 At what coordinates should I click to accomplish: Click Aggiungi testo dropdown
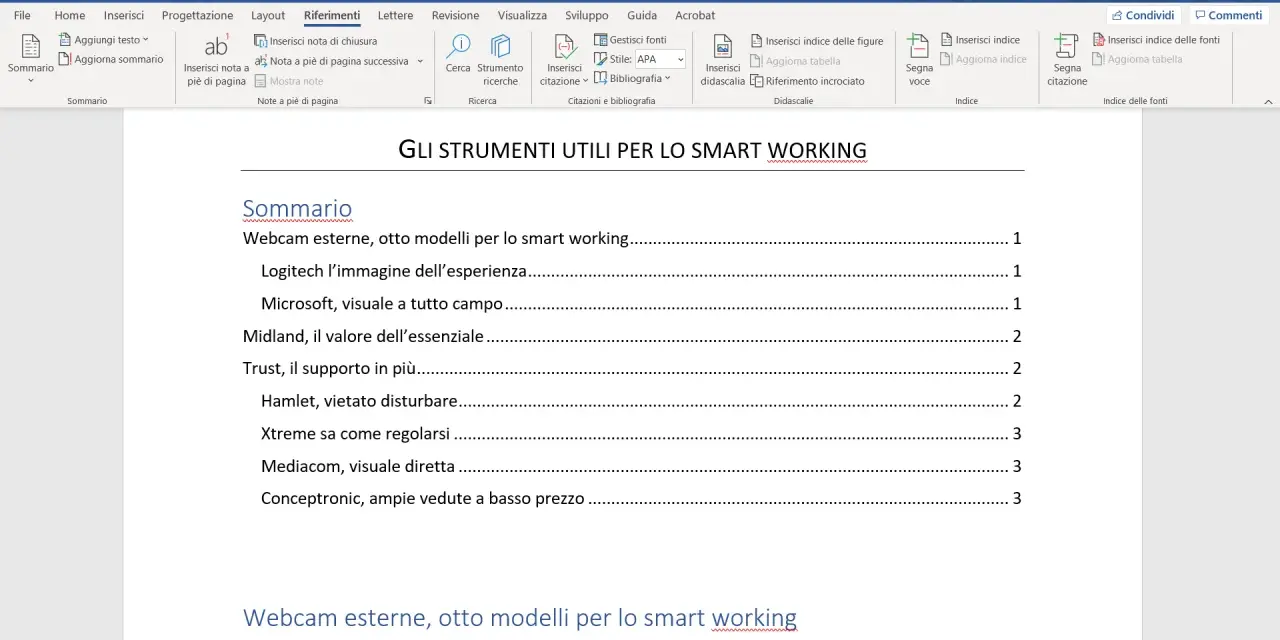point(104,40)
